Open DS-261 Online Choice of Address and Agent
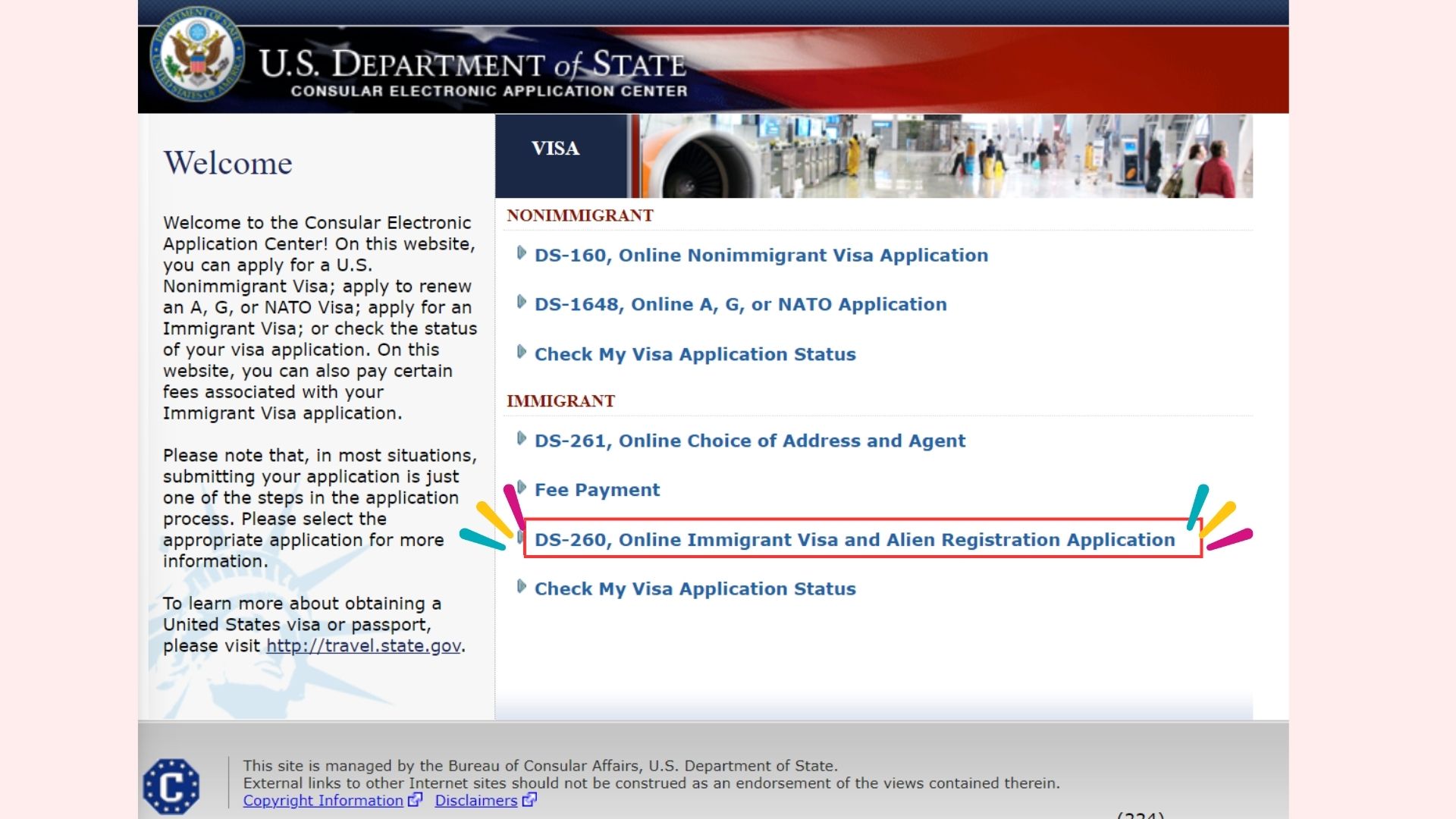This screenshot has width=1456, height=819. pos(750,441)
